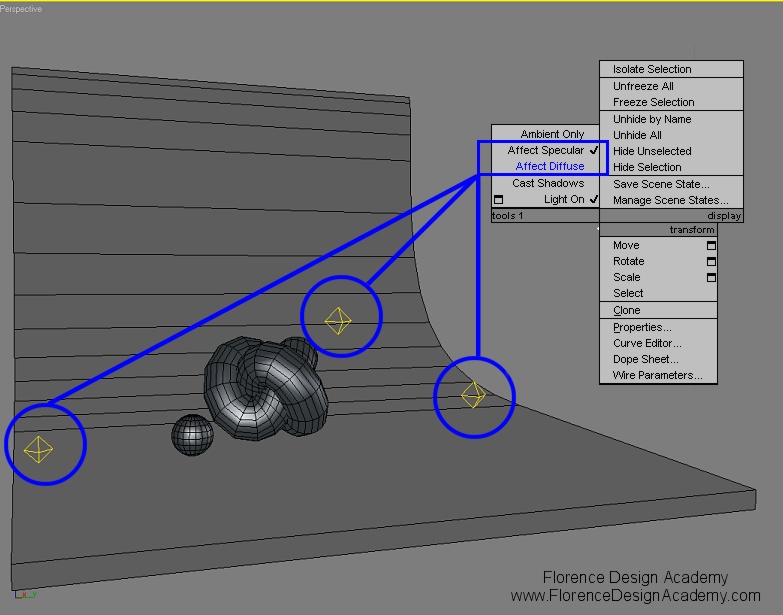The image size is (783, 615).
Task: Open Rotate transform settings box icon
Action: pyautogui.click(x=711, y=261)
